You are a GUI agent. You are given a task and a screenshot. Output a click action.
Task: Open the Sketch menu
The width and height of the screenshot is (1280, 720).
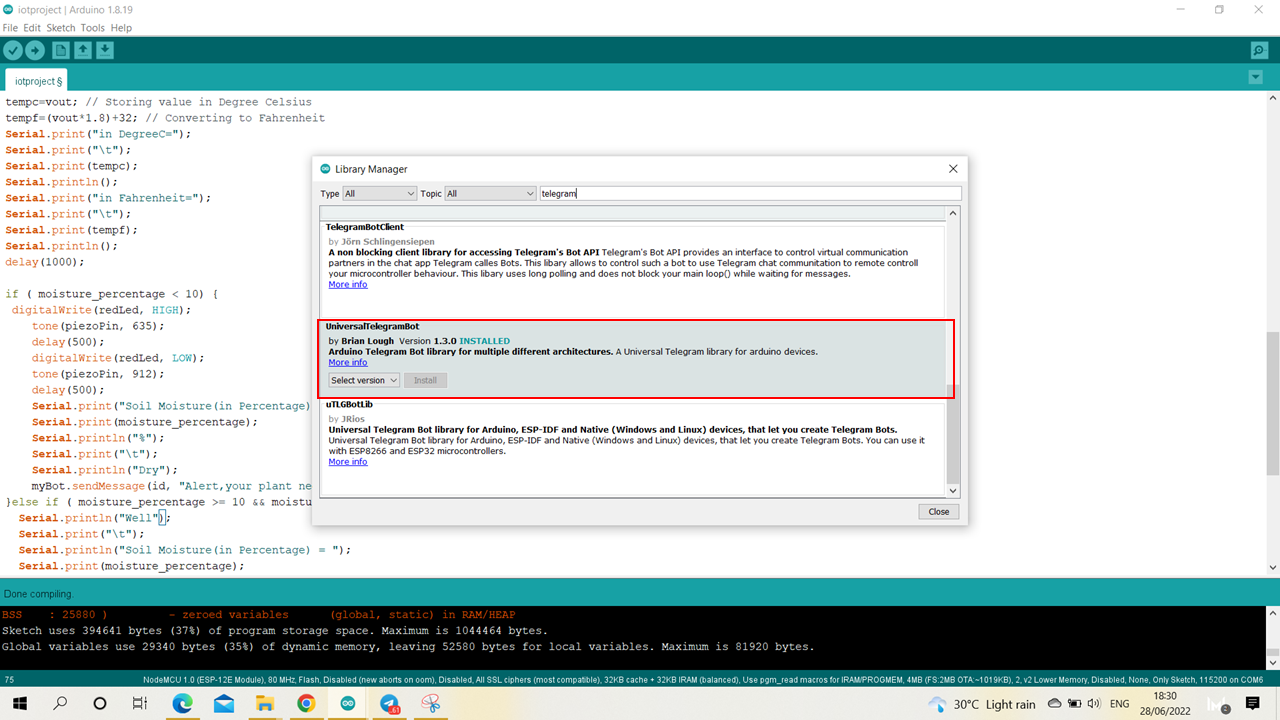point(61,28)
